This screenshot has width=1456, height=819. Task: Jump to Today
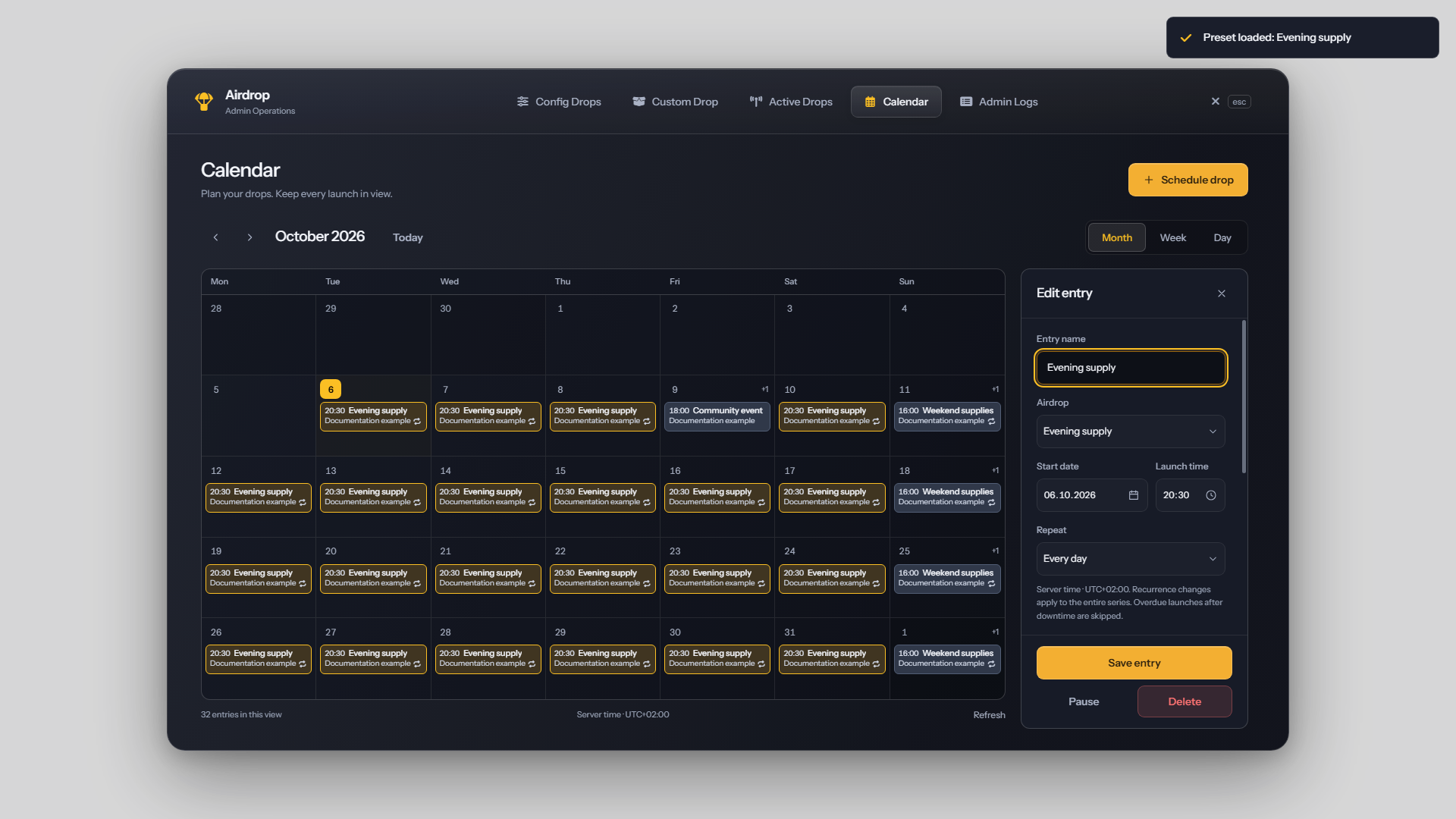tap(407, 237)
